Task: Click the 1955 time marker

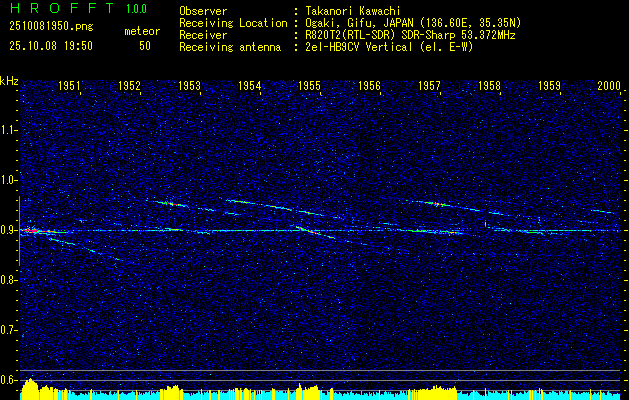Action: pyautogui.click(x=309, y=85)
